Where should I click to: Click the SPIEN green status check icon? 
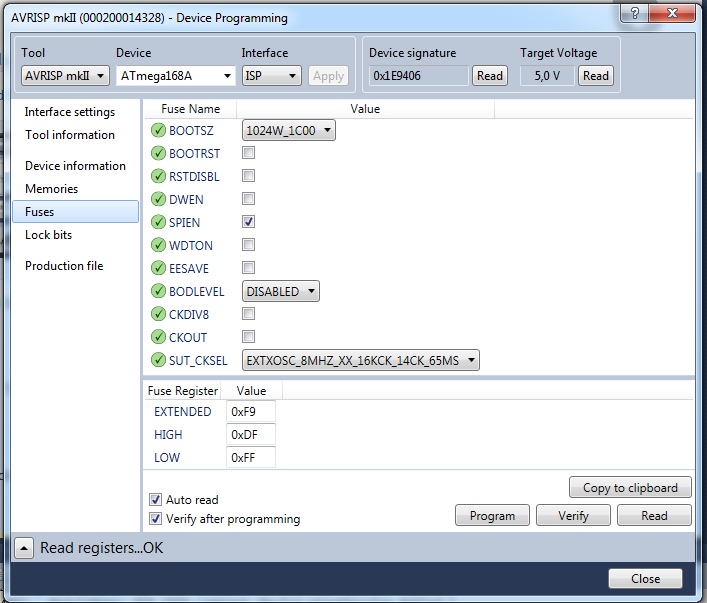click(x=158, y=222)
